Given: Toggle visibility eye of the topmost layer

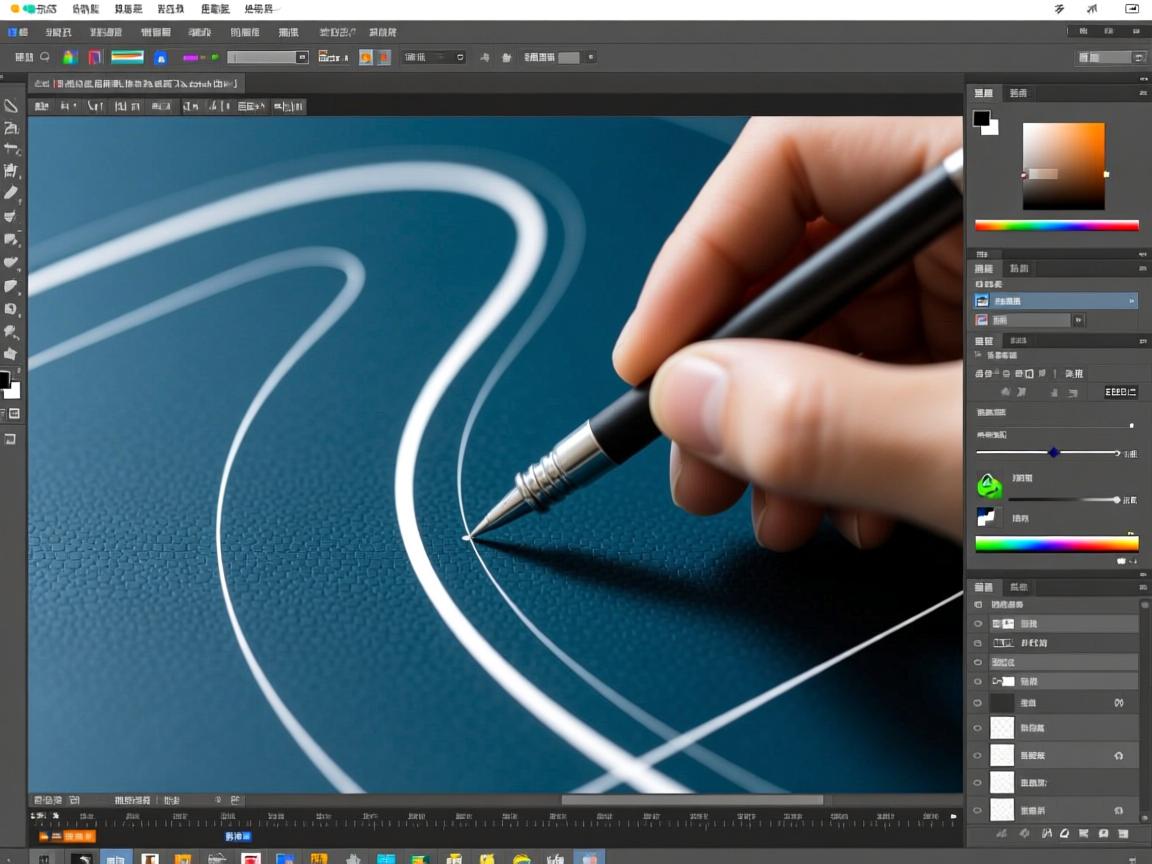Looking at the screenshot, I should click(978, 623).
